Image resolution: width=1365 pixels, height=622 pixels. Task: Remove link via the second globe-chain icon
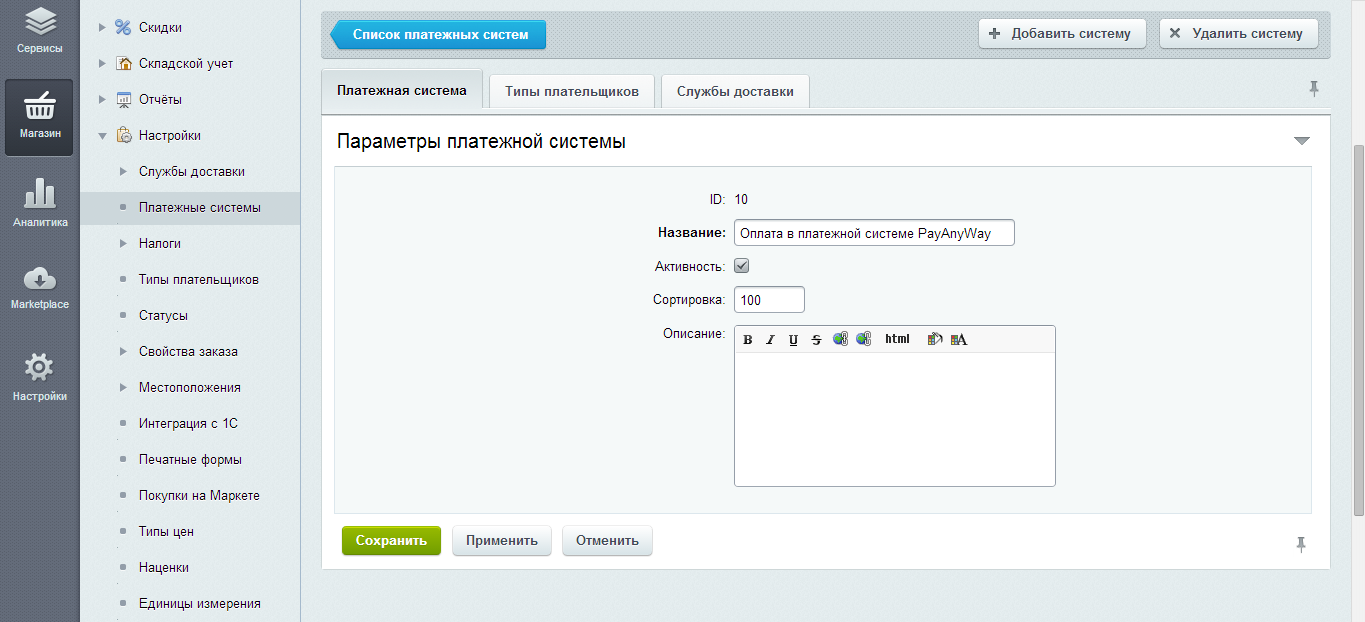pyautogui.click(x=863, y=340)
